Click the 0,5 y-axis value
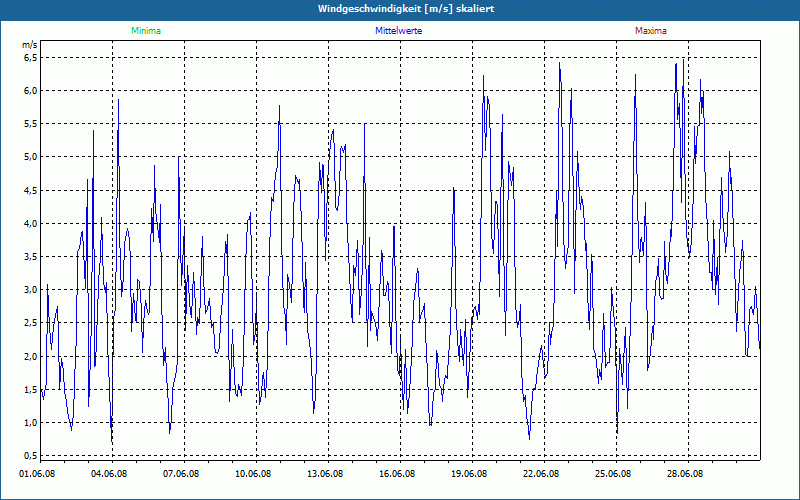Image resolution: width=800 pixels, height=500 pixels. (31, 456)
